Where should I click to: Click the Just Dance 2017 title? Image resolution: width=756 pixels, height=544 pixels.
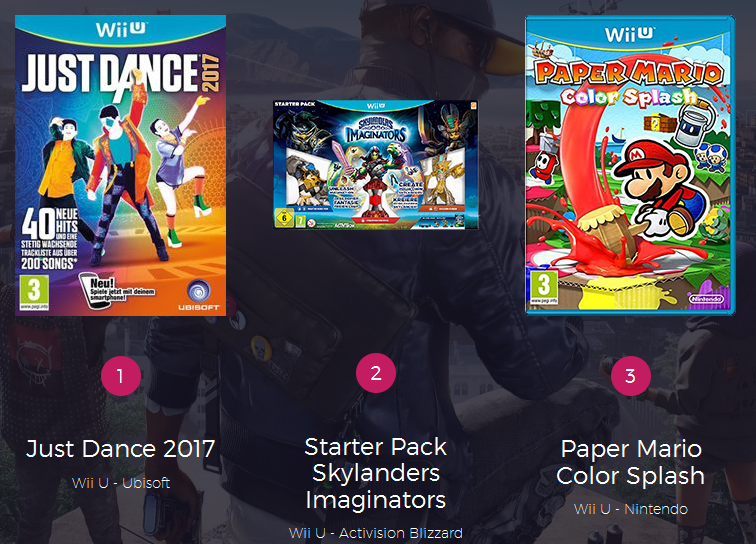(x=121, y=449)
